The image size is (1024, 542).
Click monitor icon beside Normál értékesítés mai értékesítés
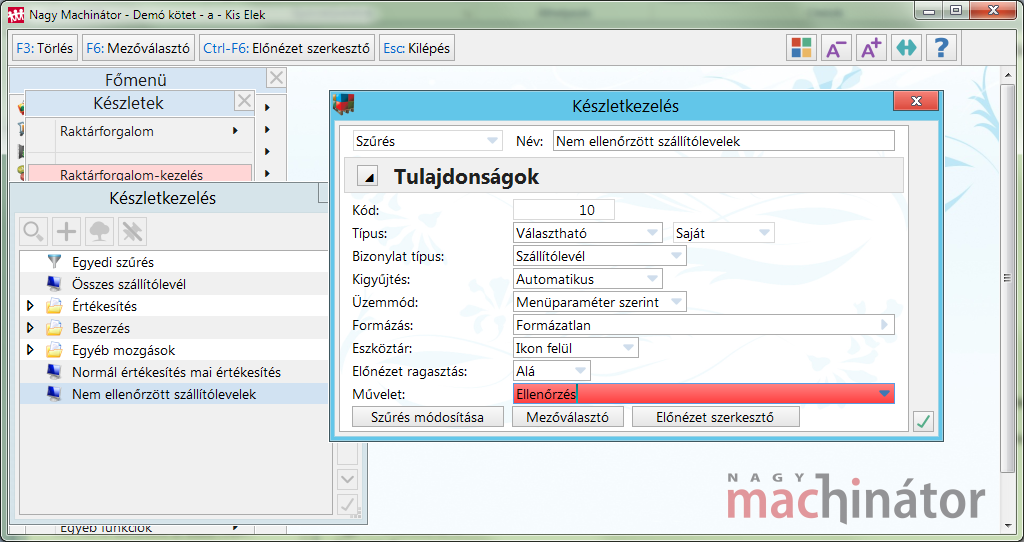pyautogui.click(x=54, y=372)
